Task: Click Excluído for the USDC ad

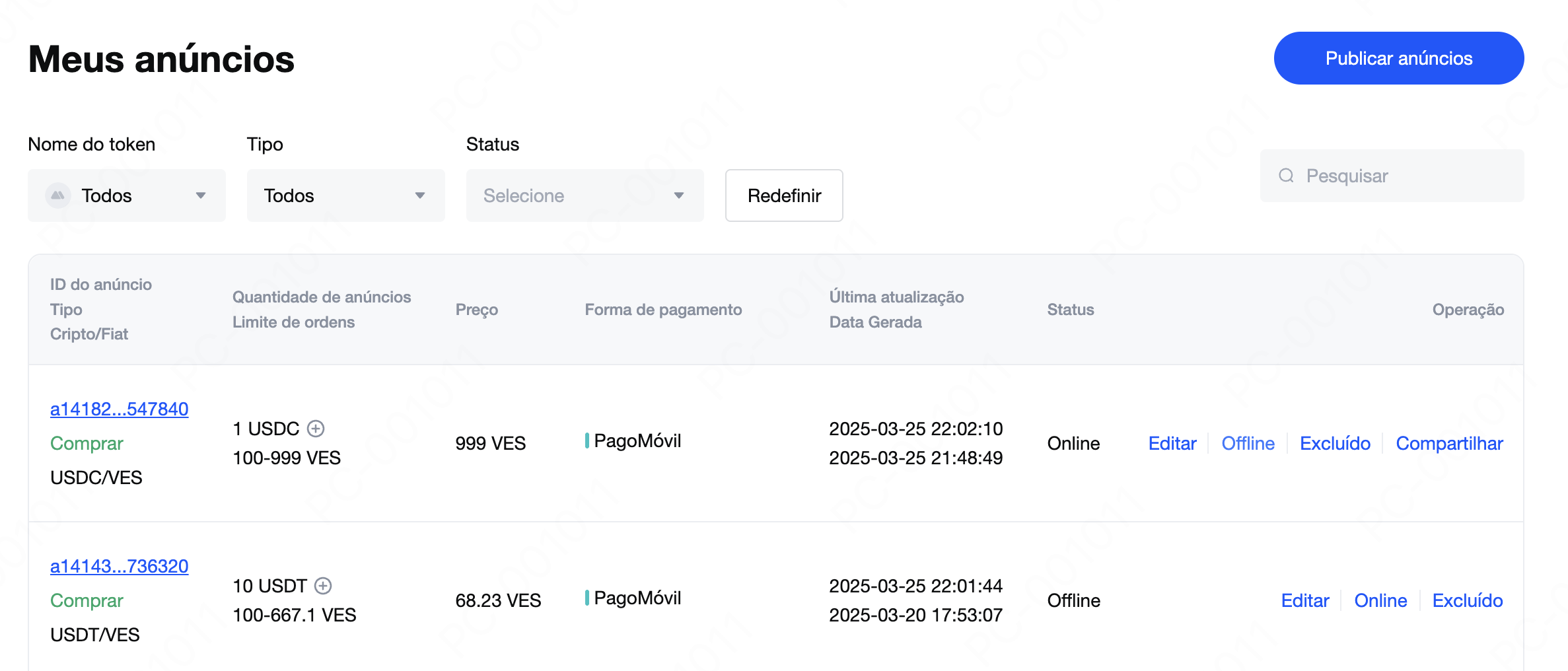Action: (x=1335, y=443)
